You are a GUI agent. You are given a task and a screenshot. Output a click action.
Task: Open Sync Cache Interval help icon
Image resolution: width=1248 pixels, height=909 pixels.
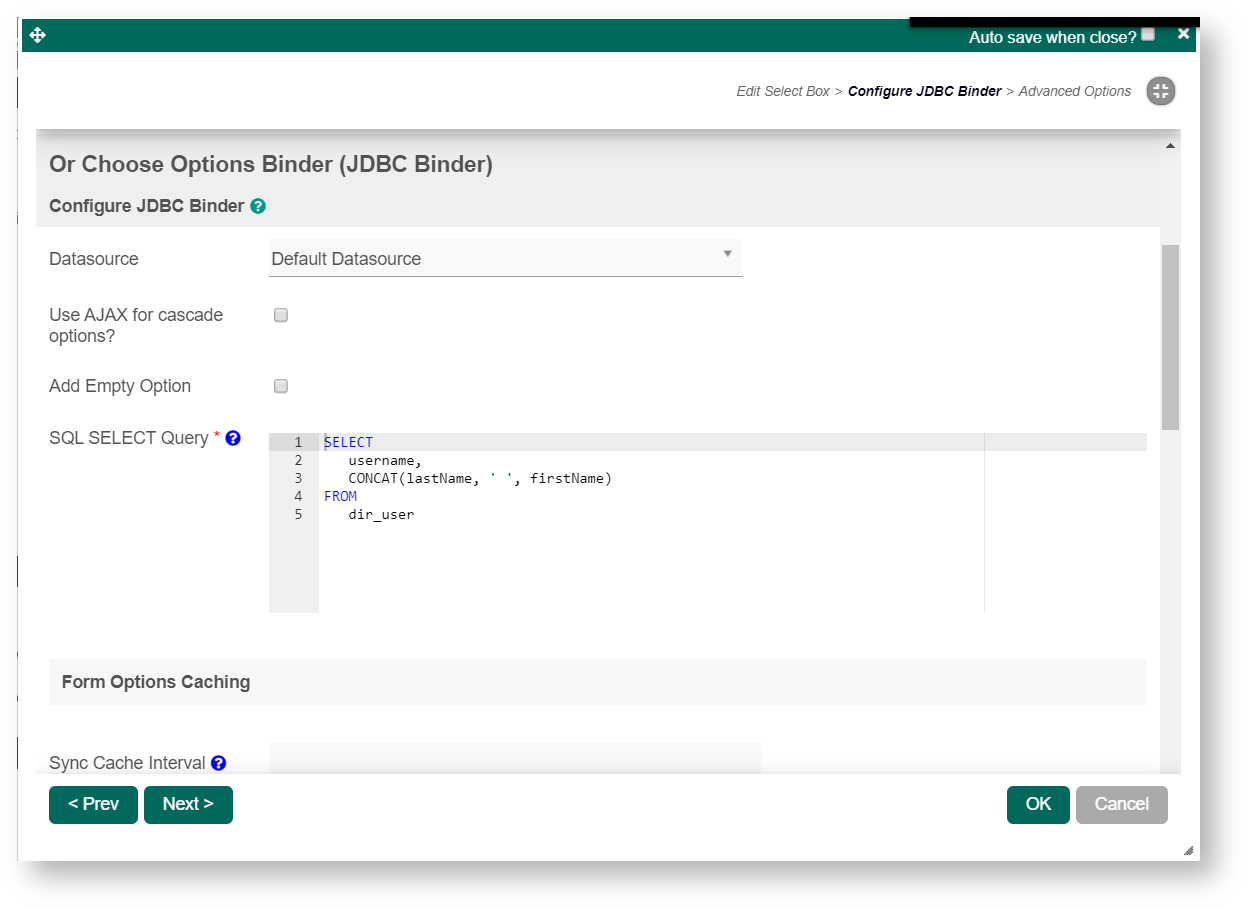pyautogui.click(x=218, y=763)
